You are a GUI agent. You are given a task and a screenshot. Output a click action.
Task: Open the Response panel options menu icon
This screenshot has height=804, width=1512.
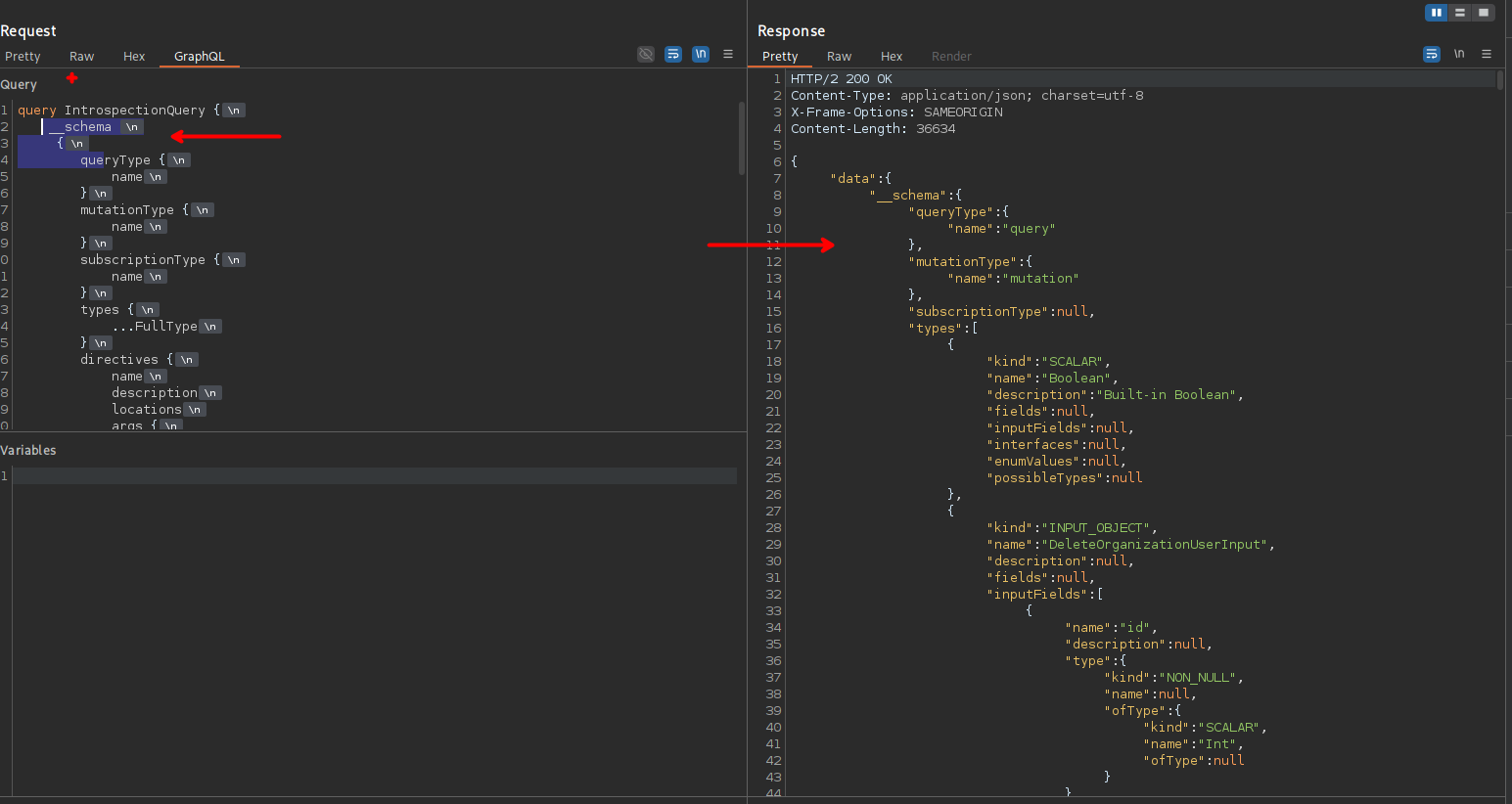(x=1487, y=55)
